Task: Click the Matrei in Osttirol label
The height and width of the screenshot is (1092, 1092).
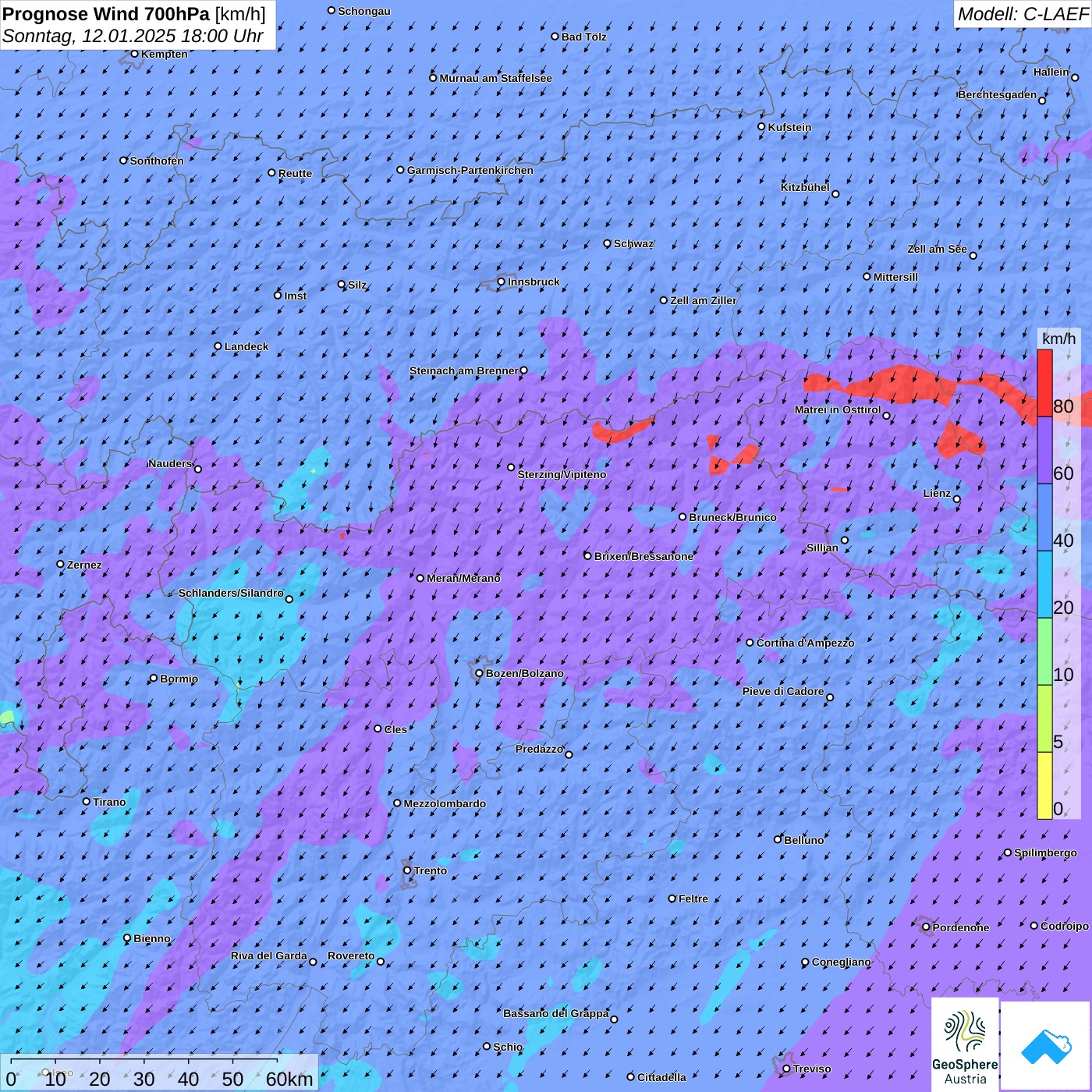Action: 838,409
